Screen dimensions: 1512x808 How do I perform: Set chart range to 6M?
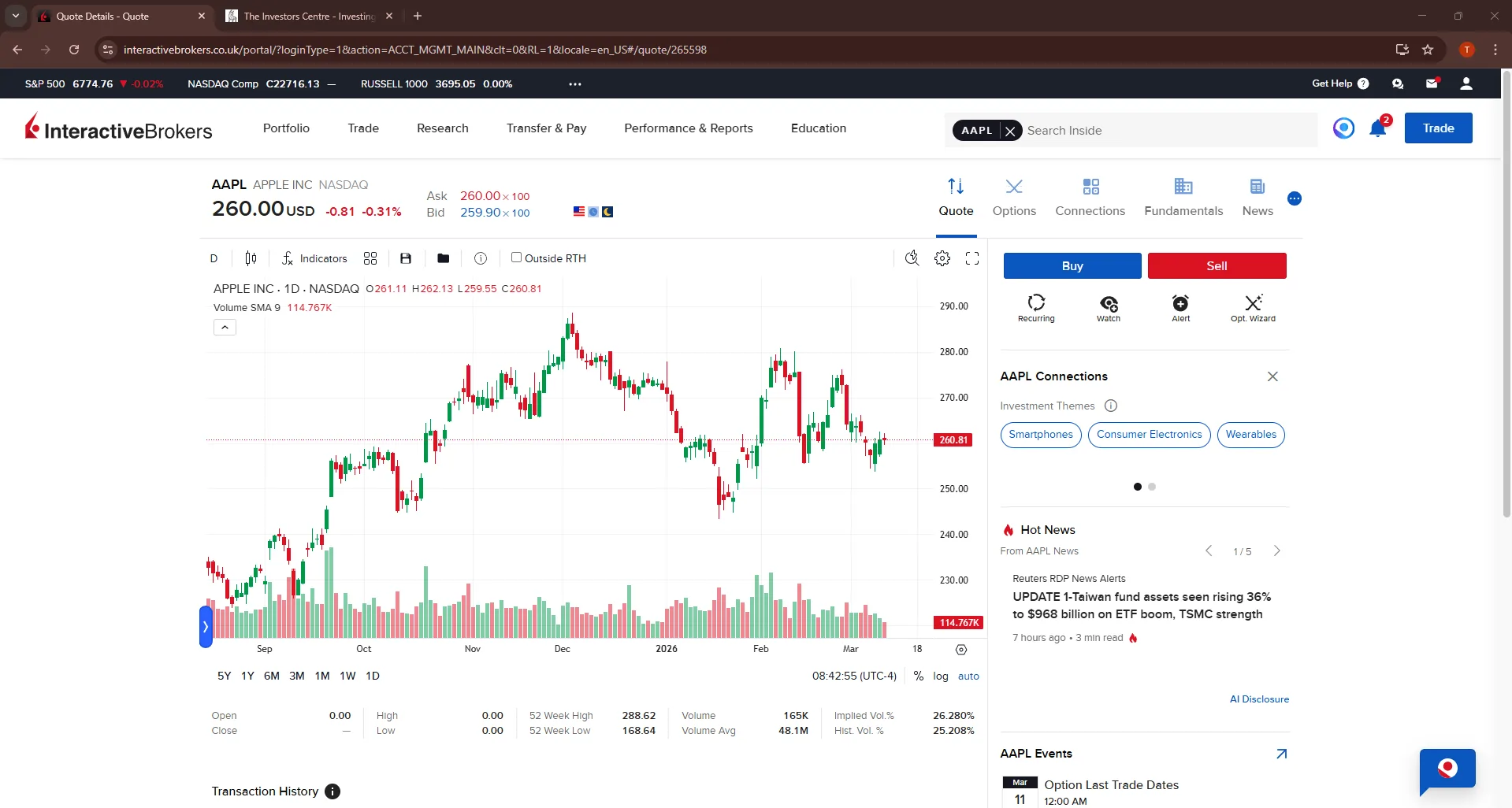click(x=271, y=676)
